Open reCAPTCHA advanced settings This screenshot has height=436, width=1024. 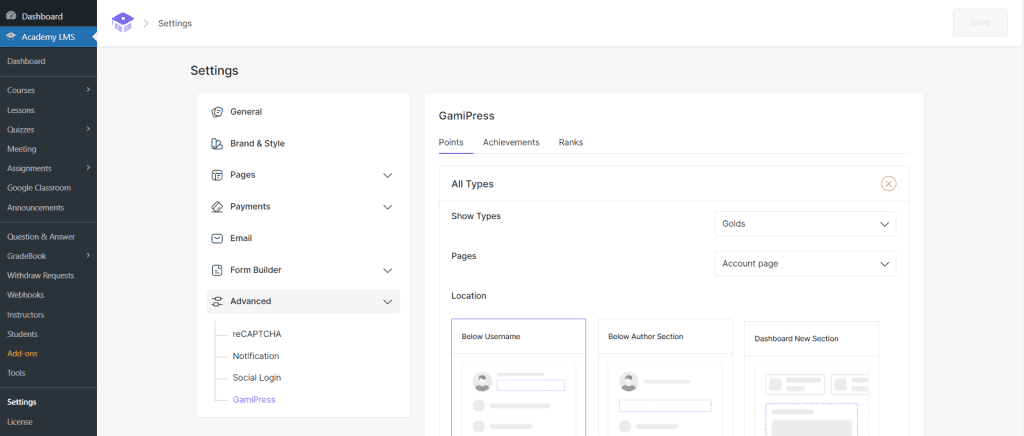[x=257, y=334]
